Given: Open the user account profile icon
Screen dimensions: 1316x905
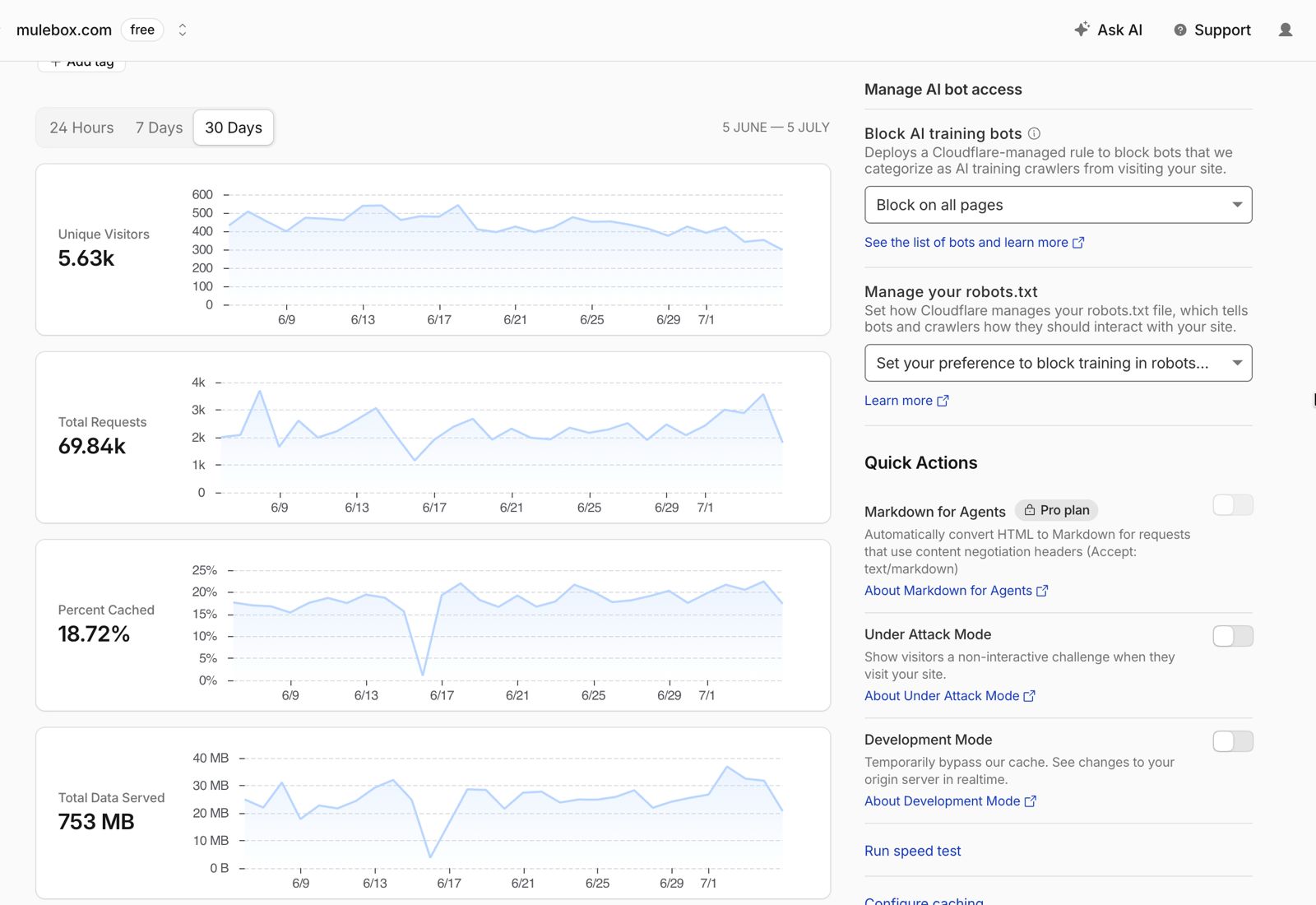Looking at the screenshot, I should pos(1286,30).
